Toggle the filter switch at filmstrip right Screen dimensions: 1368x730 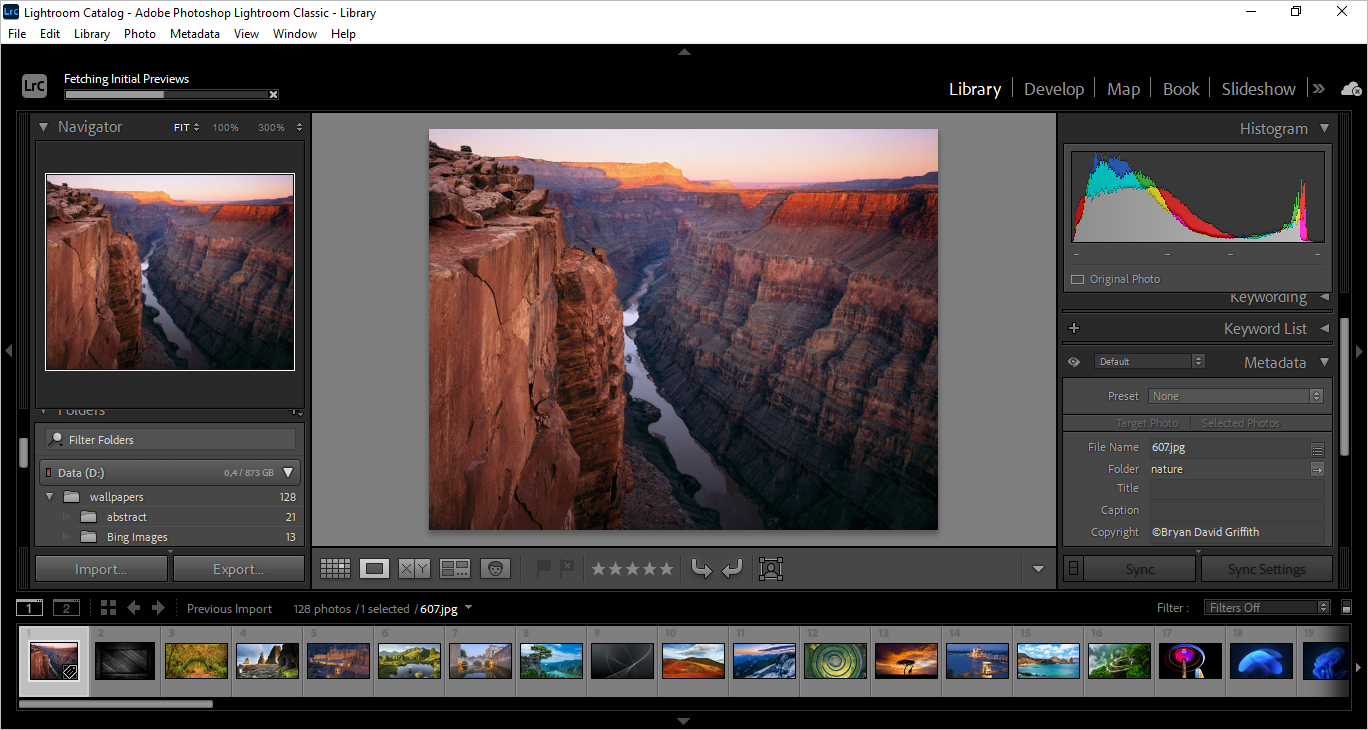point(1344,607)
